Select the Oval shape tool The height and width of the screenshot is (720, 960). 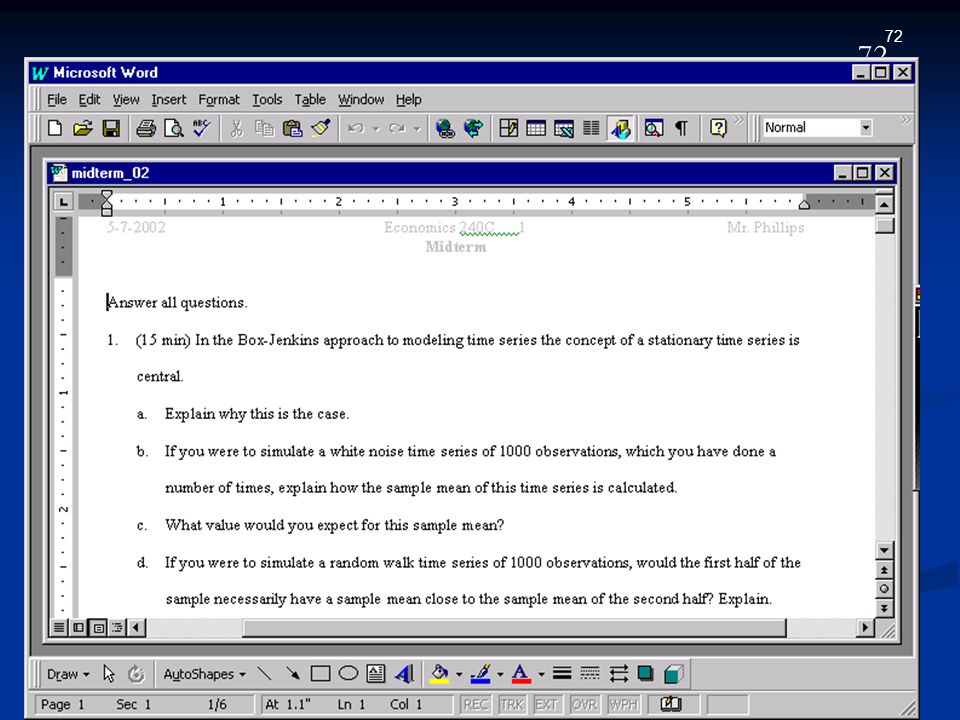tap(348, 673)
